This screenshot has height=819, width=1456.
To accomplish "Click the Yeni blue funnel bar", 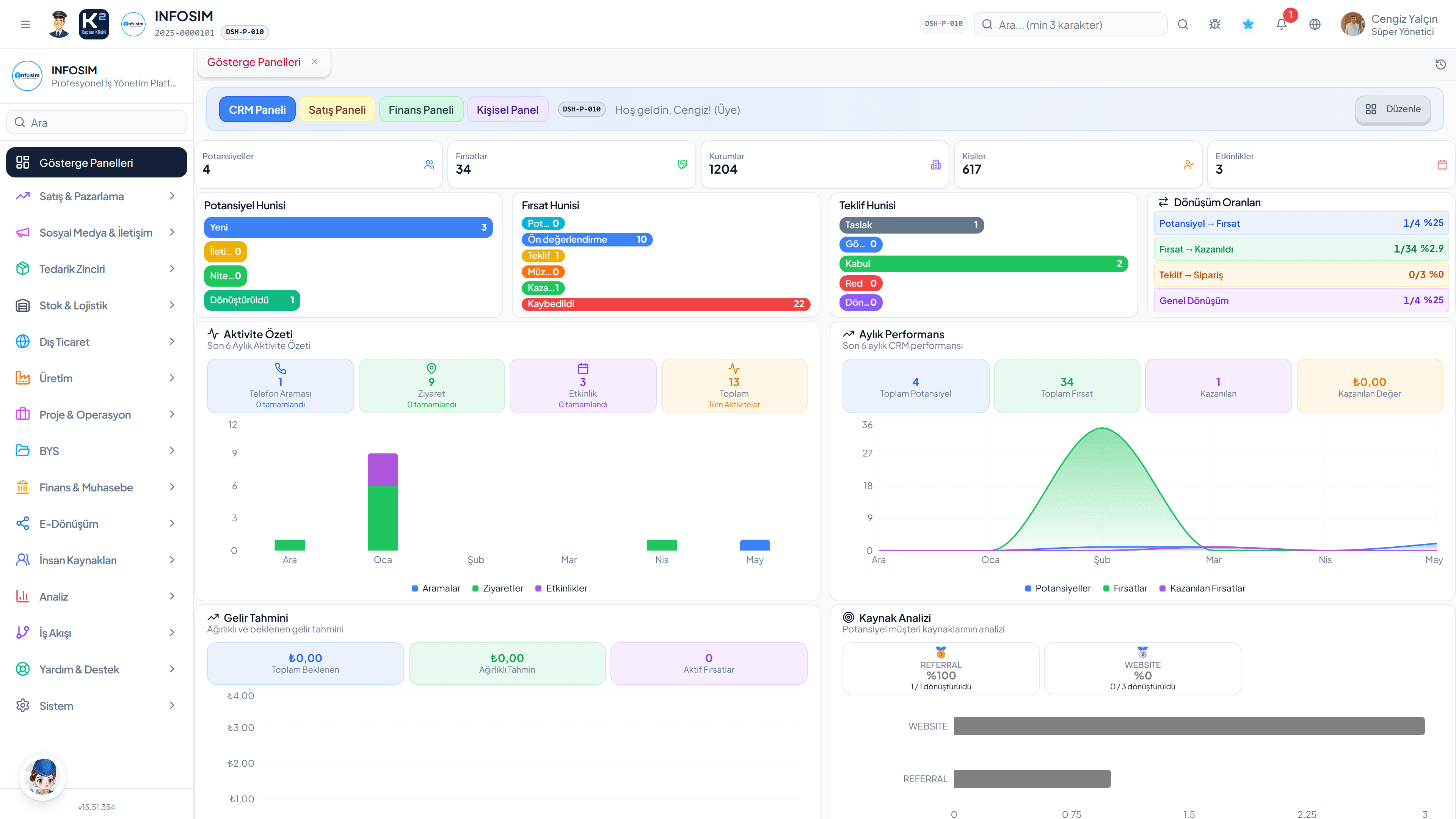I will [x=348, y=227].
